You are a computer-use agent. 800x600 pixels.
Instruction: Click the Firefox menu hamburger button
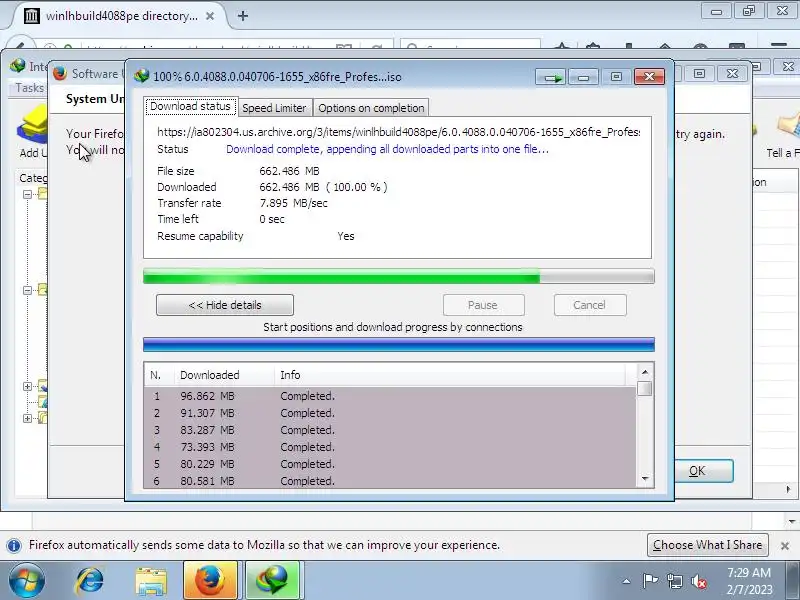pyautogui.click(x=779, y=46)
